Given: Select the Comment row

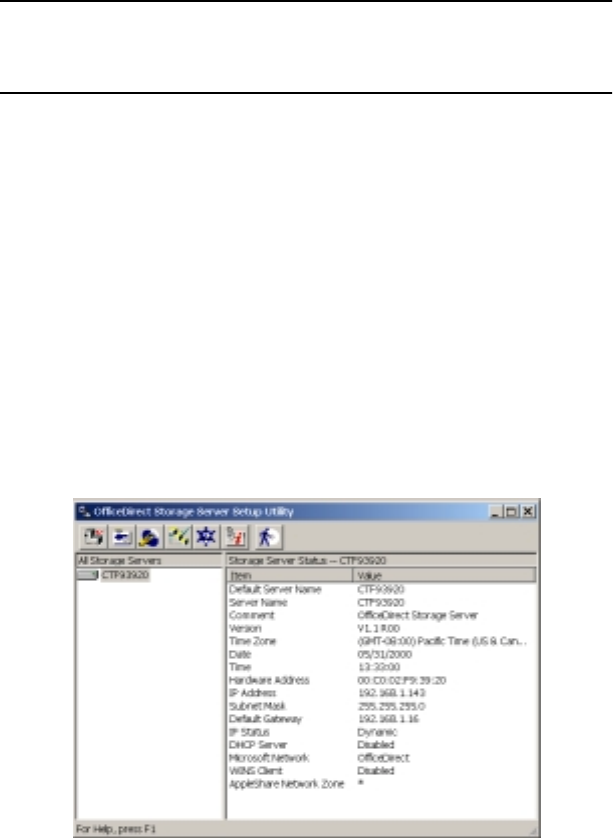Looking at the screenshot, I should (382, 615).
